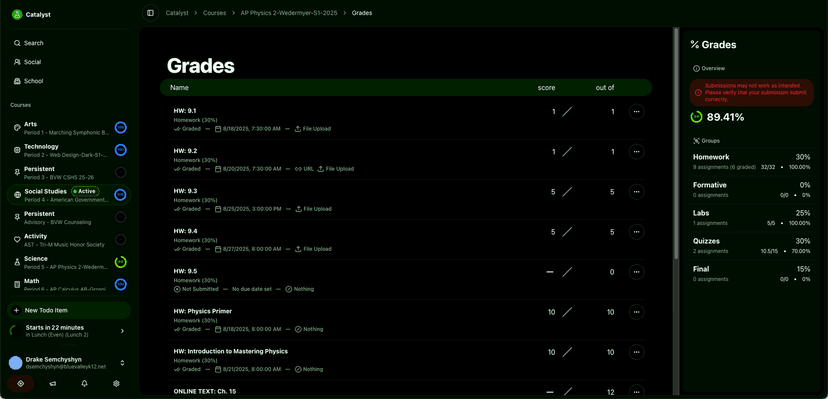
Task: Open the Science Period 5 course
Action: tap(69, 262)
